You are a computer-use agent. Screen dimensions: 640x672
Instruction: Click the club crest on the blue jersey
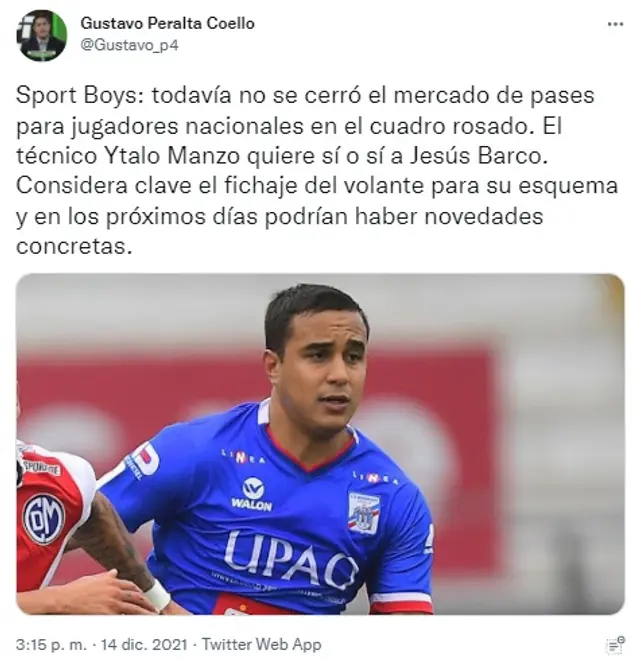364,512
